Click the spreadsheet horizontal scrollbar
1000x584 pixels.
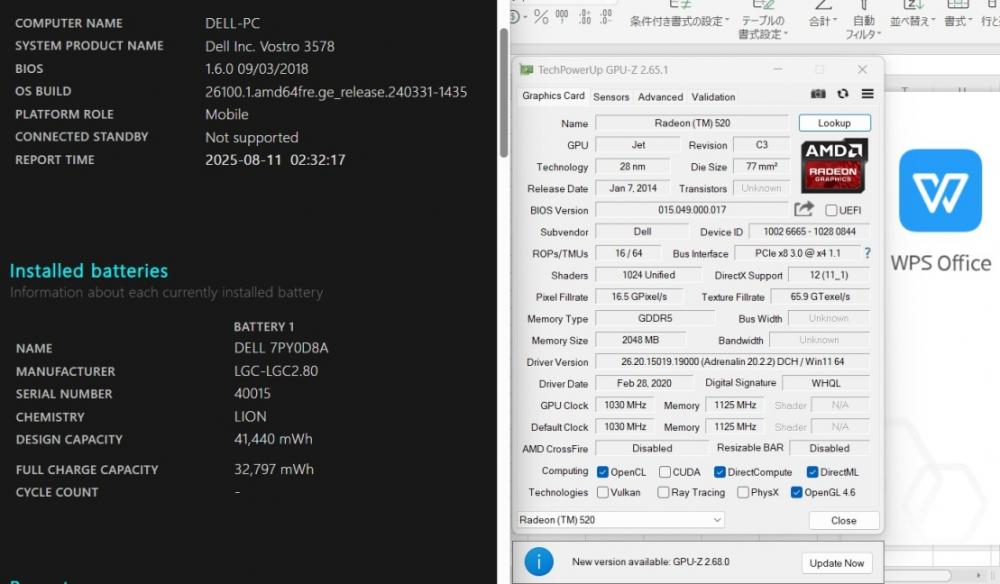[919, 575]
